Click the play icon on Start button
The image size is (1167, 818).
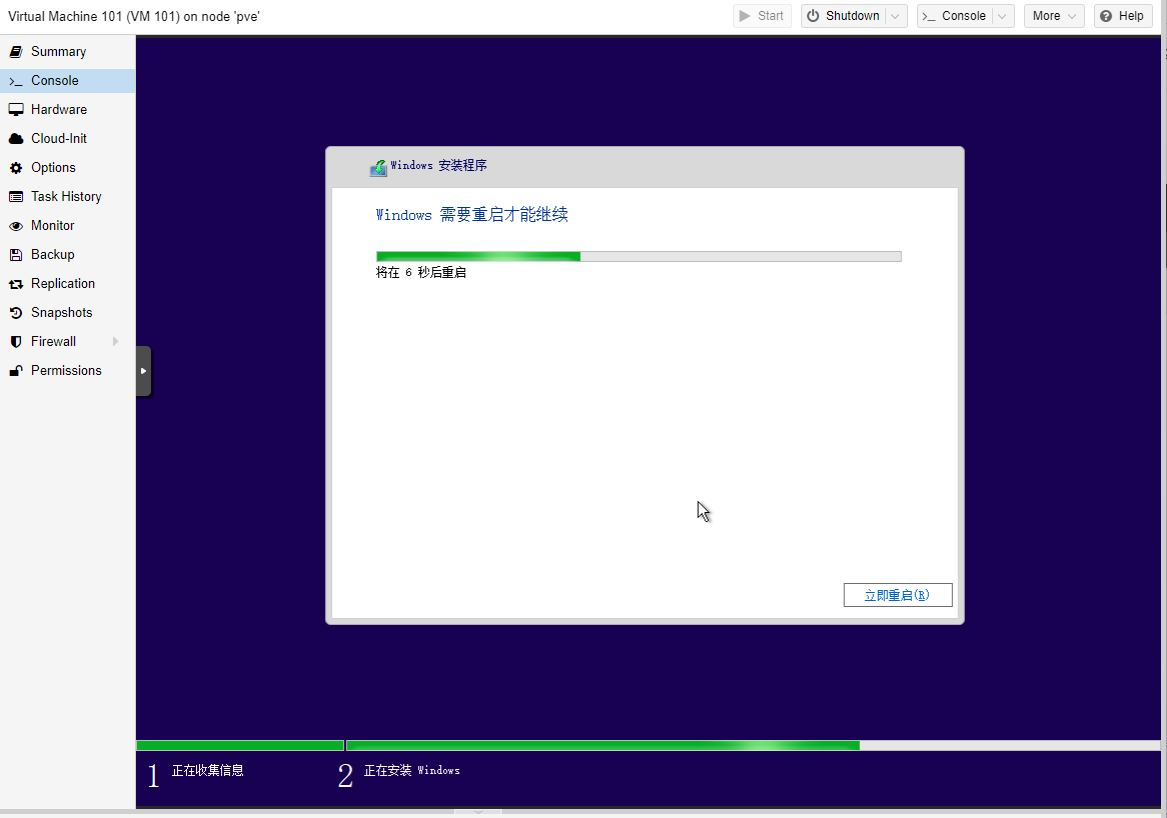click(x=745, y=16)
